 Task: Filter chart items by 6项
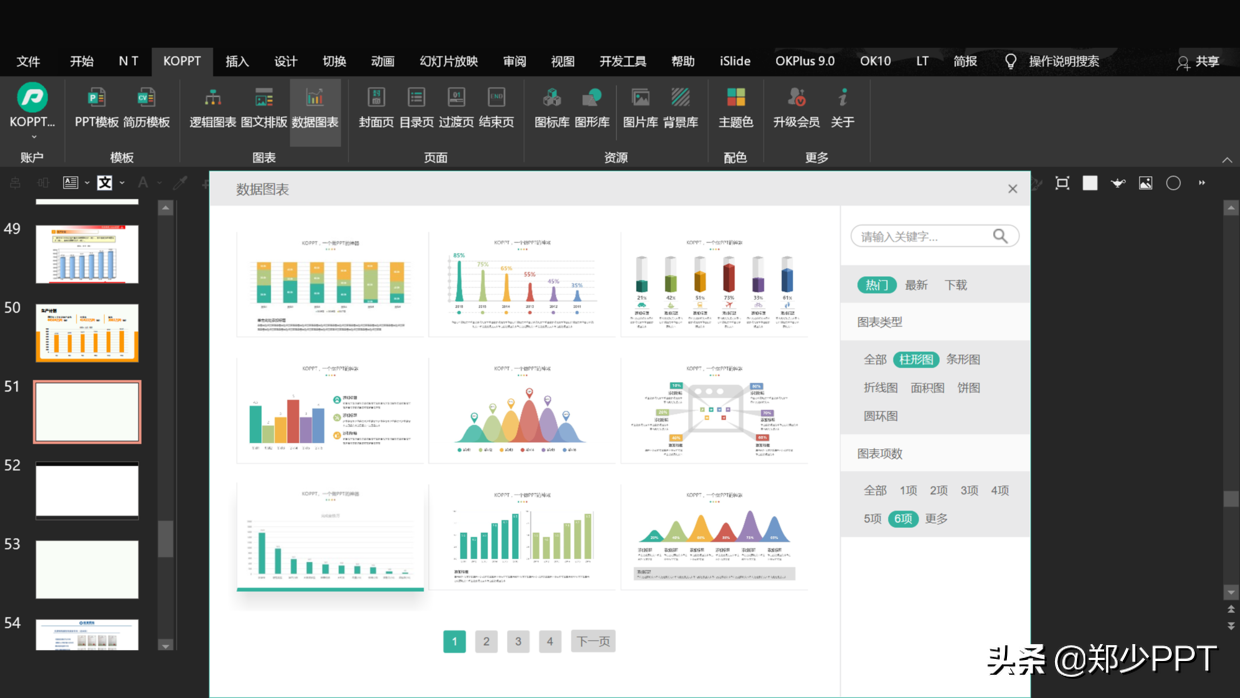[x=903, y=518]
